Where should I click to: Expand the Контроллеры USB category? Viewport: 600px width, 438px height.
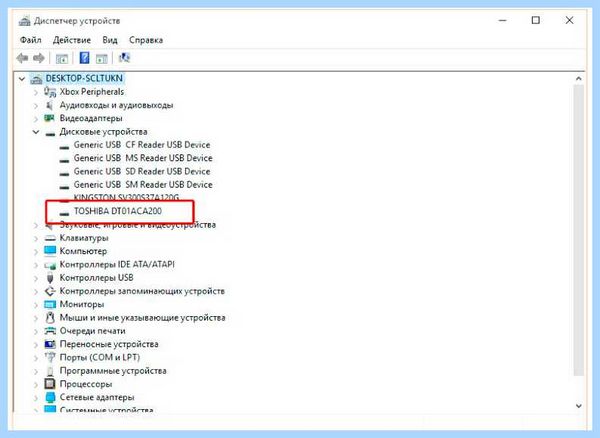point(36,278)
